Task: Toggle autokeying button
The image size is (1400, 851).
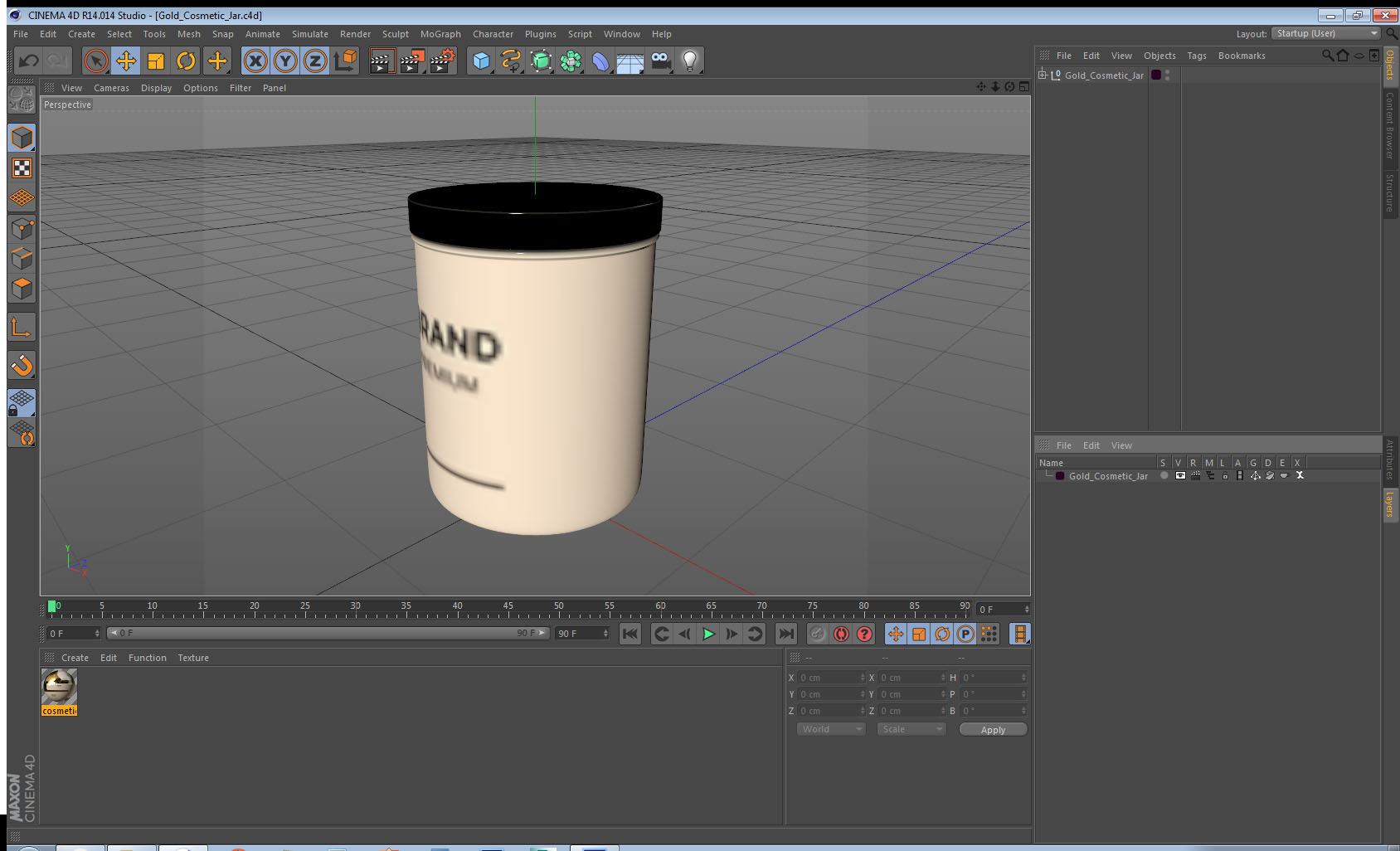Action: (x=841, y=635)
